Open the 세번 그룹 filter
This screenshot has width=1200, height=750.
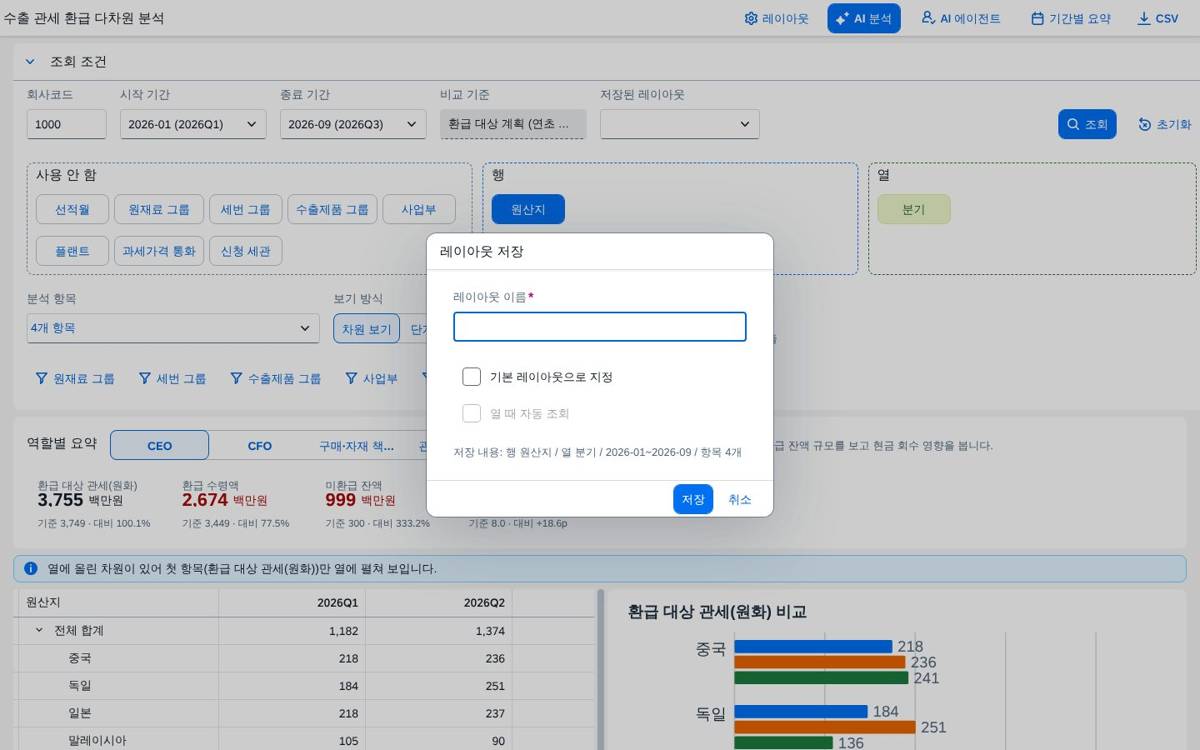pos(173,378)
